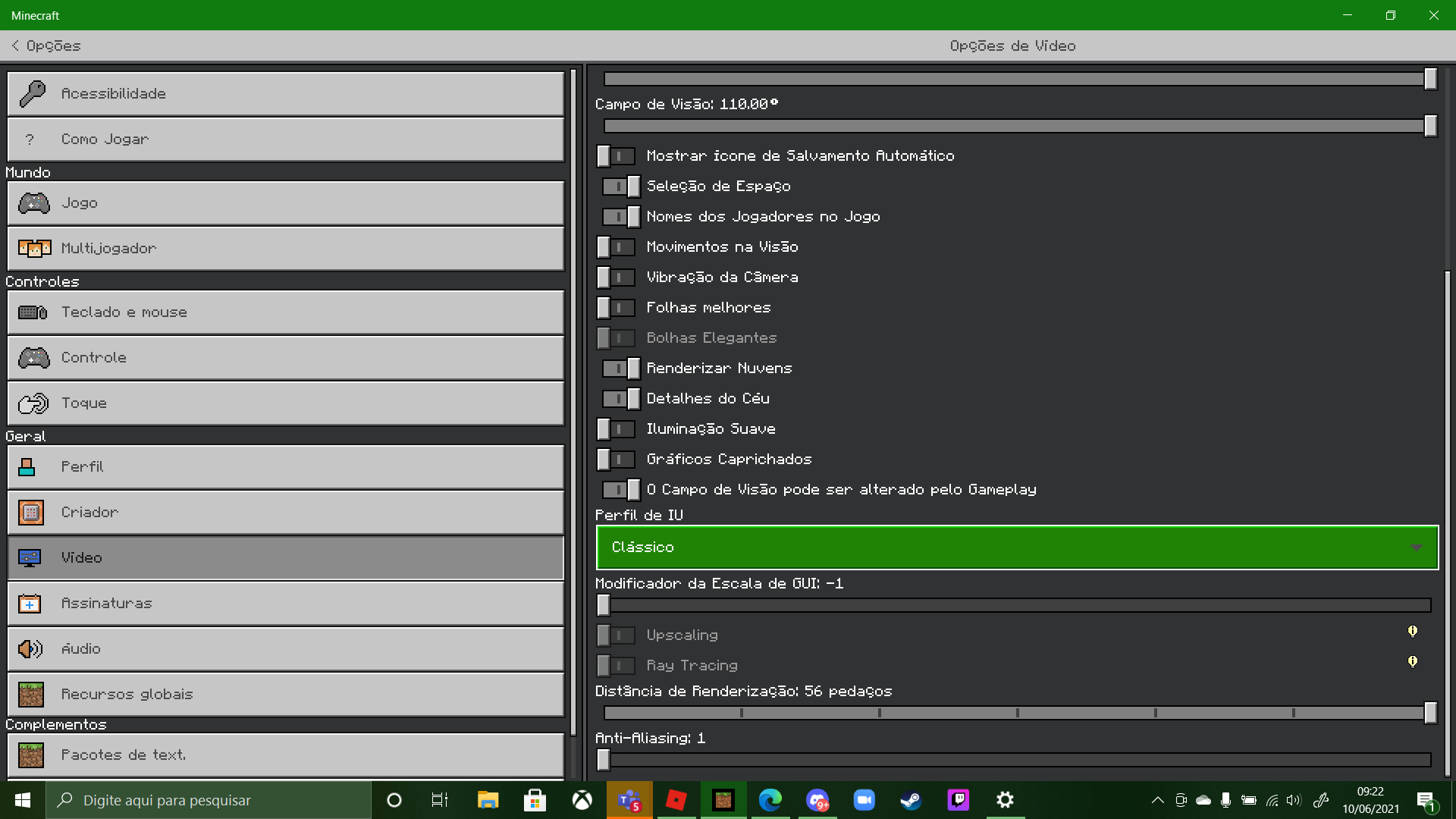
Task: Open the Perfil de IU Clássico dropdown
Action: pos(1016,548)
